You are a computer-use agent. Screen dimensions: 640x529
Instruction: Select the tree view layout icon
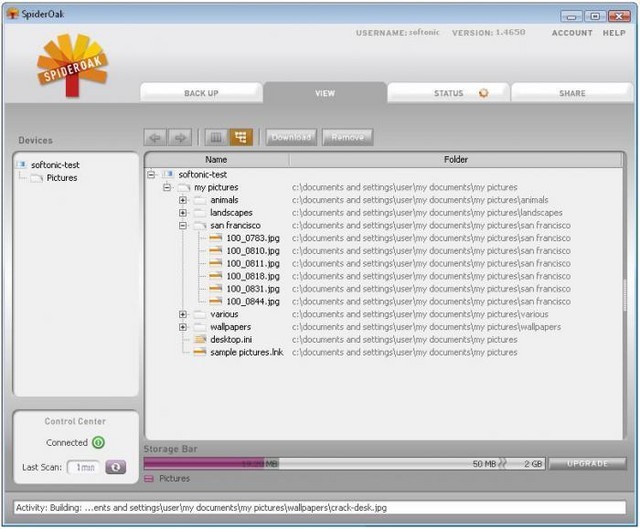point(240,137)
